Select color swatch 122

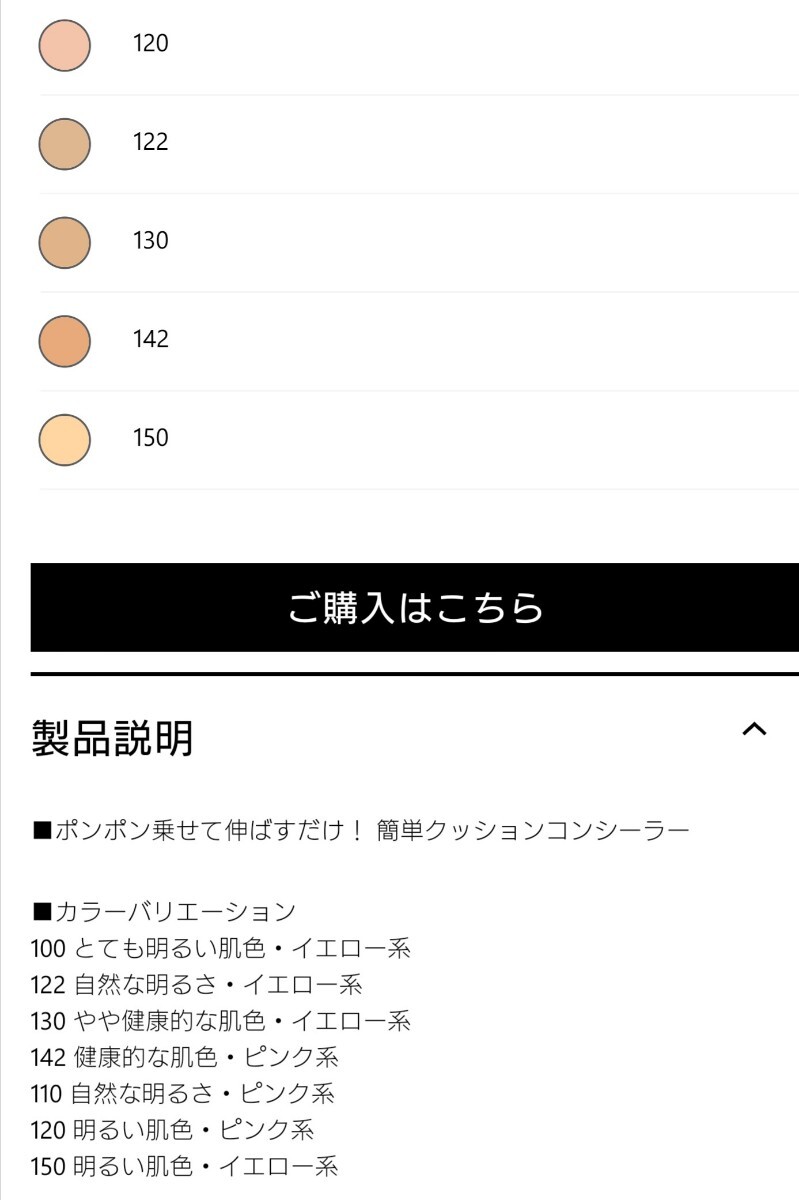tap(63, 144)
